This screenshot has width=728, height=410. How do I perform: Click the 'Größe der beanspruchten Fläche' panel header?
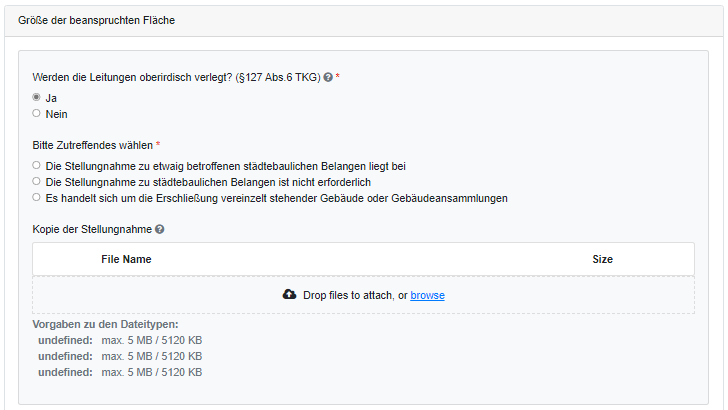click(x=97, y=20)
